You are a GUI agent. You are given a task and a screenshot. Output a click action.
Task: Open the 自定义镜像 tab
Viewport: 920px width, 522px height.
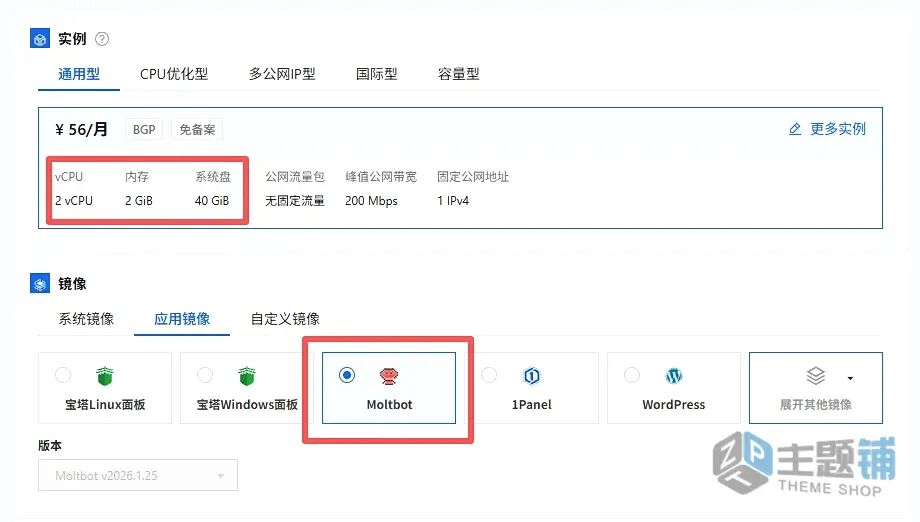[x=285, y=319]
